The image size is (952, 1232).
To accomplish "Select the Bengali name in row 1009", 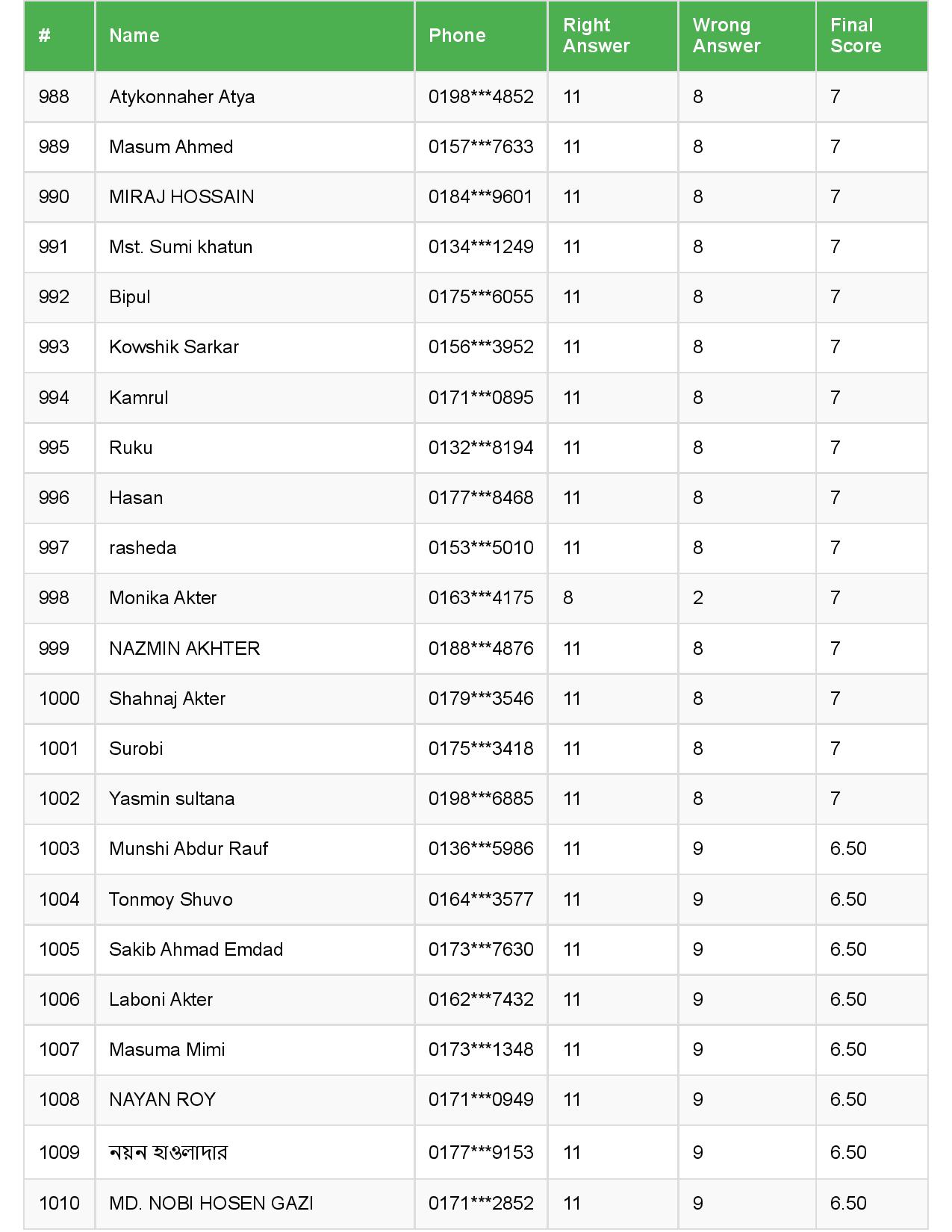I will pyautogui.click(x=168, y=1153).
